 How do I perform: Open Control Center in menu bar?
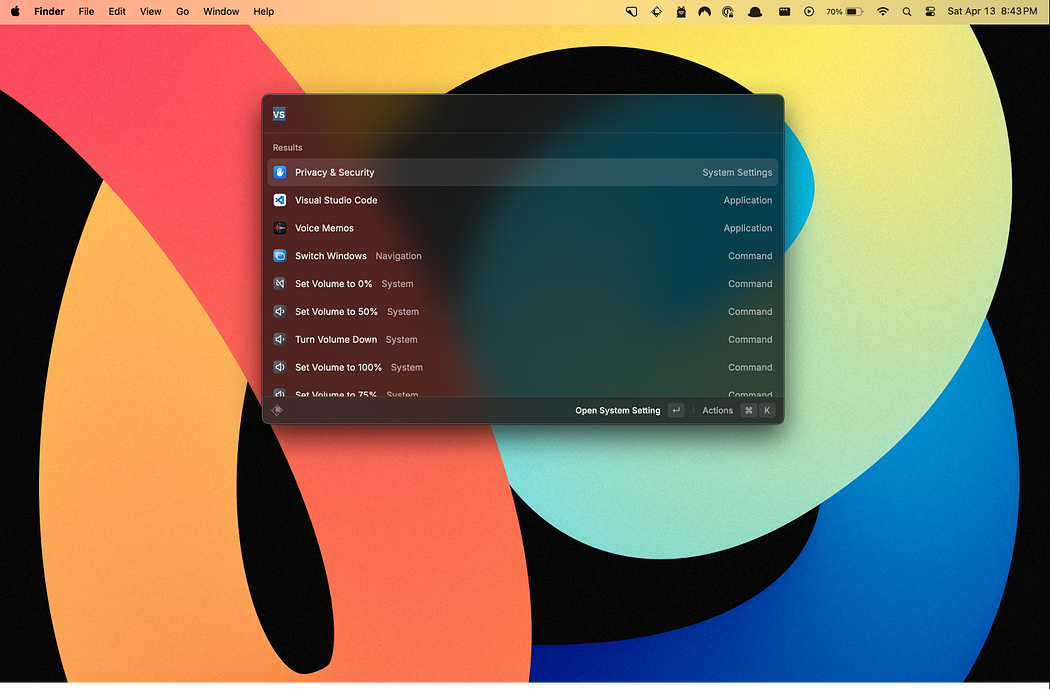click(x=930, y=11)
